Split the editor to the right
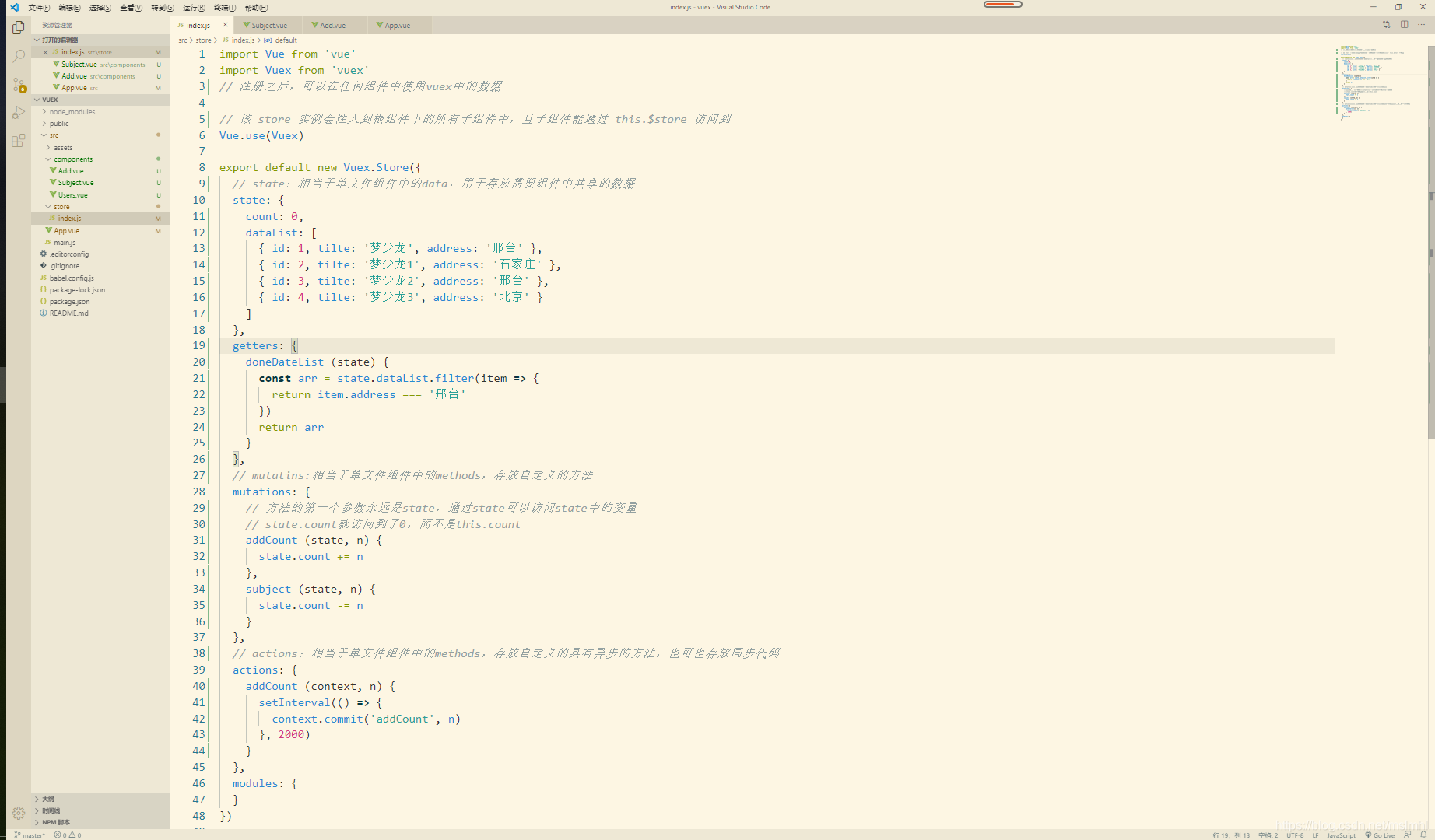Image resolution: width=1435 pixels, height=840 pixels. point(1405,25)
